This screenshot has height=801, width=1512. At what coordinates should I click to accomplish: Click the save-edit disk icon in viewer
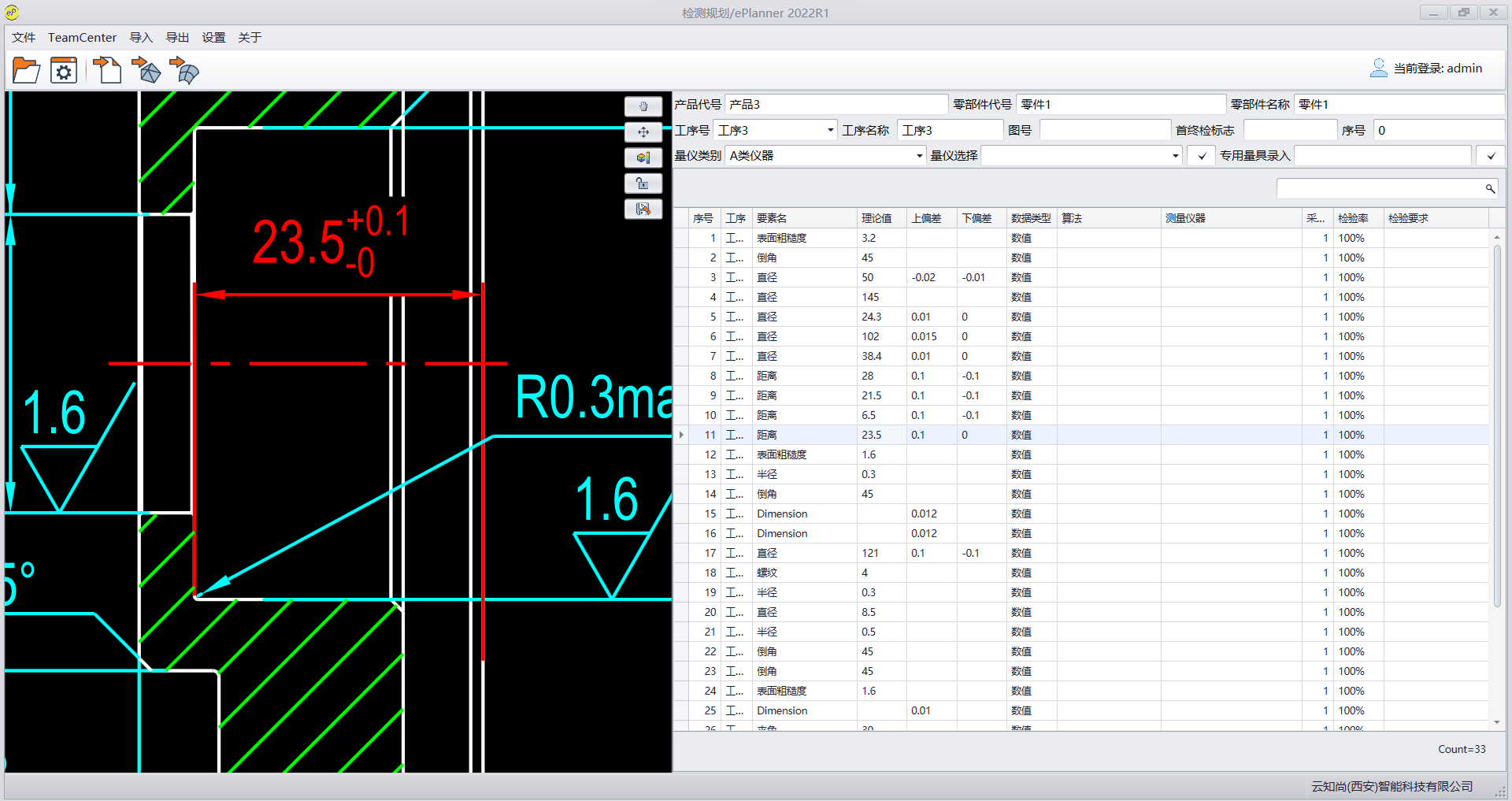point(643,209)
